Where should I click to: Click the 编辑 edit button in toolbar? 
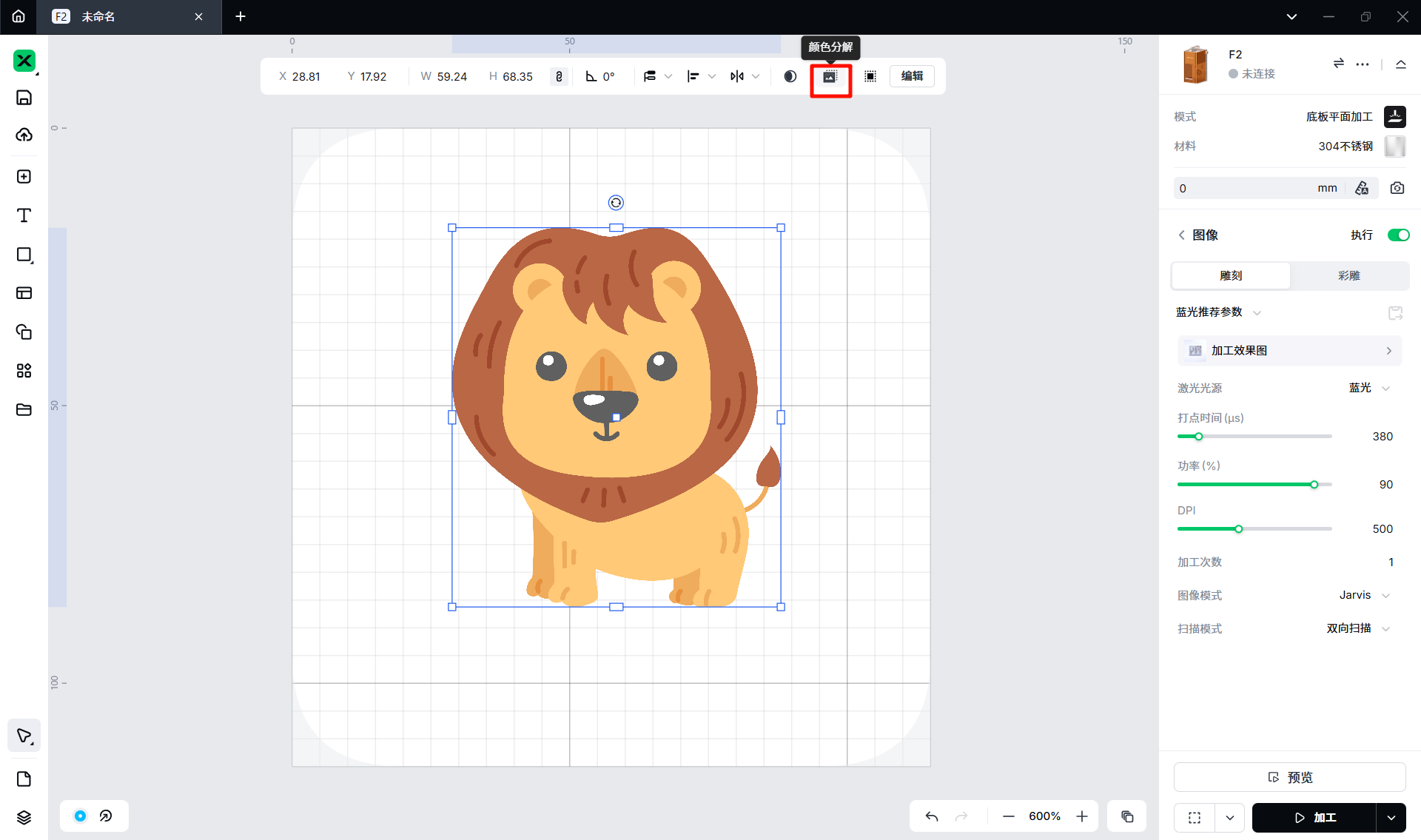coord(912,76)
